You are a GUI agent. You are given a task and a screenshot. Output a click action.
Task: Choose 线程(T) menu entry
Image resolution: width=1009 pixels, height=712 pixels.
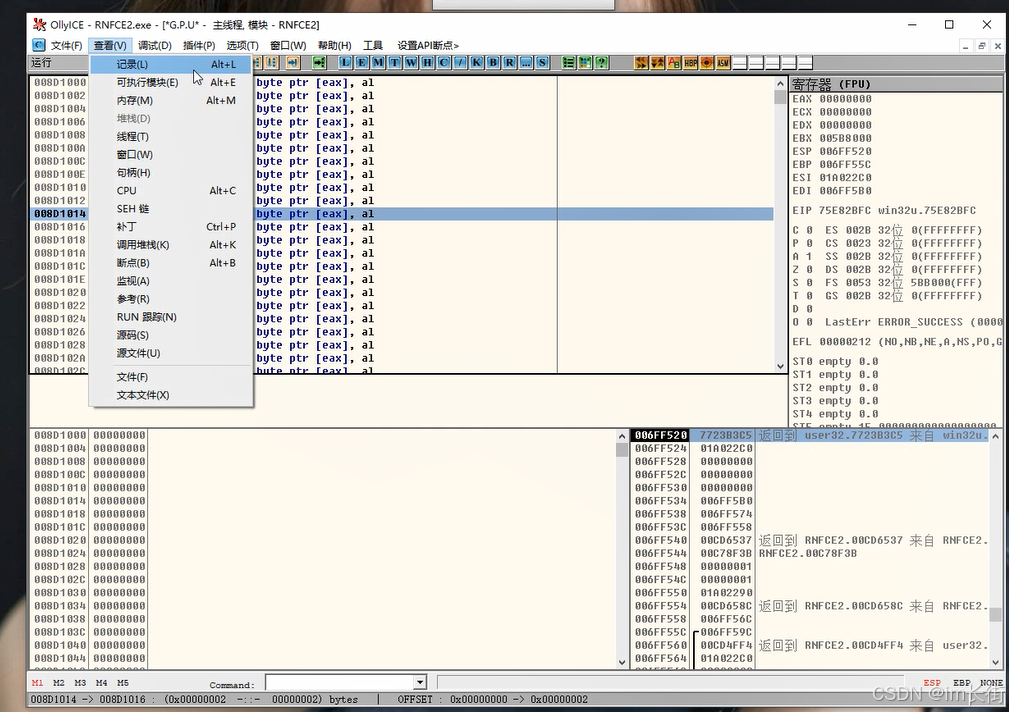171,136
